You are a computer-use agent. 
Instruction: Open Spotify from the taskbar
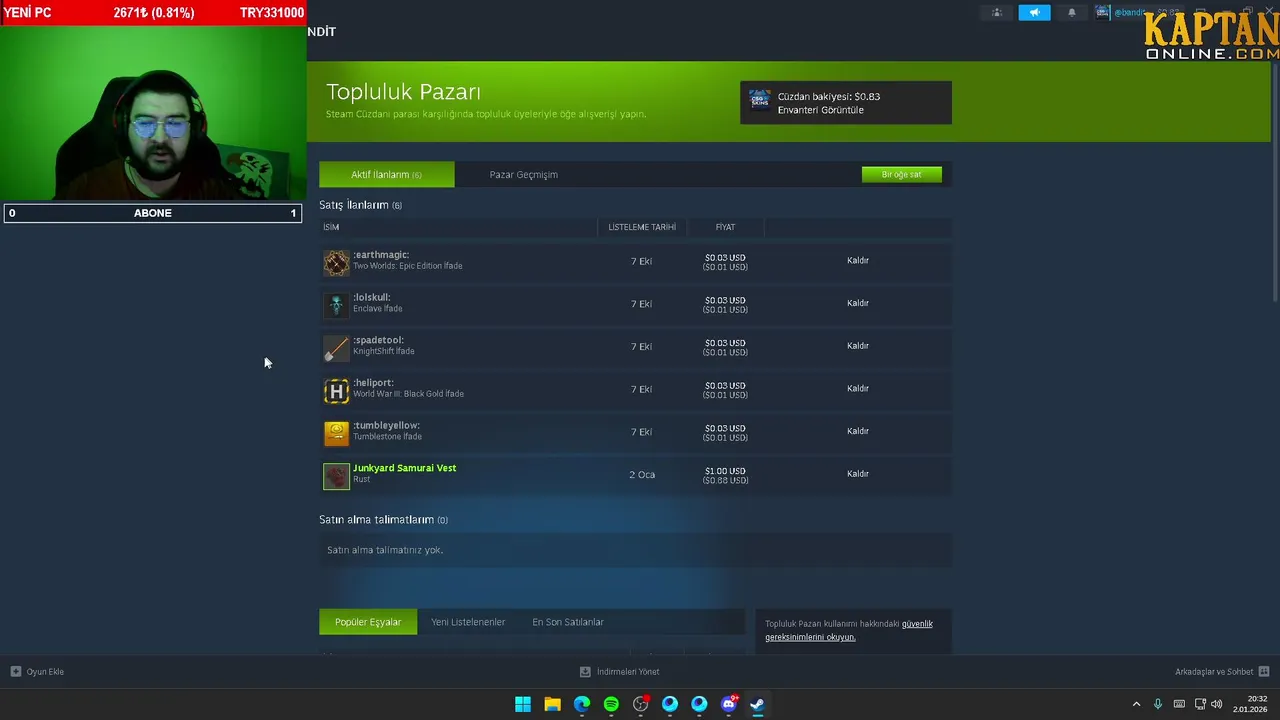point(611,704)
